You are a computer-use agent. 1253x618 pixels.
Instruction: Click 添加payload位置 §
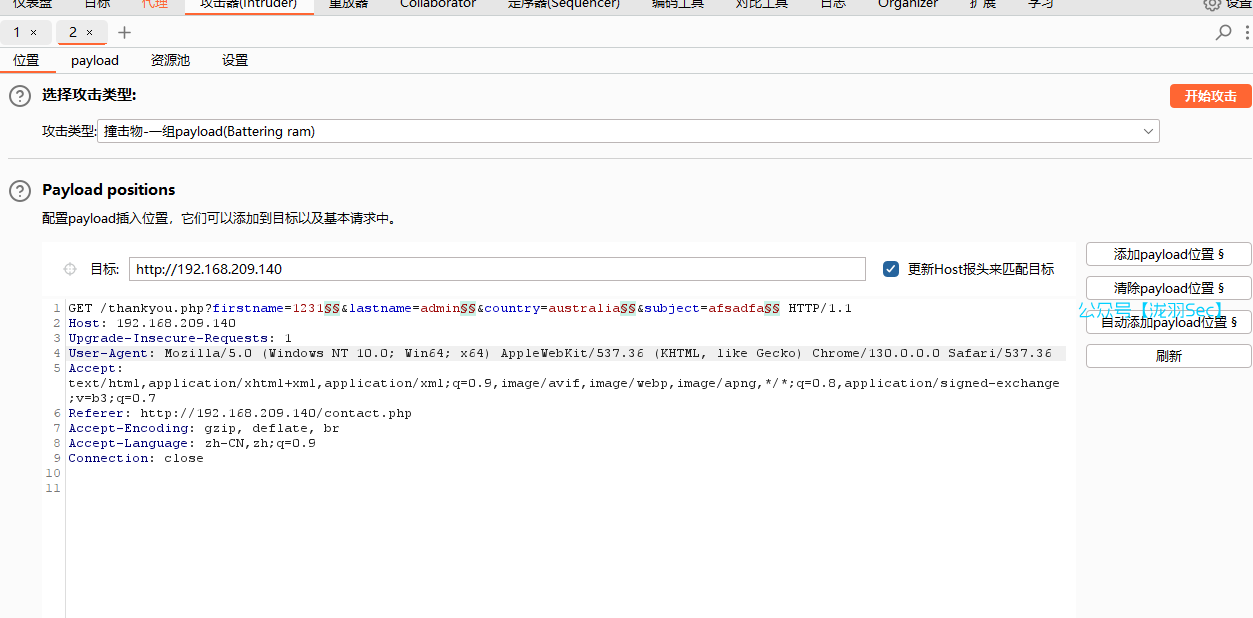(x=1167, y=253)
